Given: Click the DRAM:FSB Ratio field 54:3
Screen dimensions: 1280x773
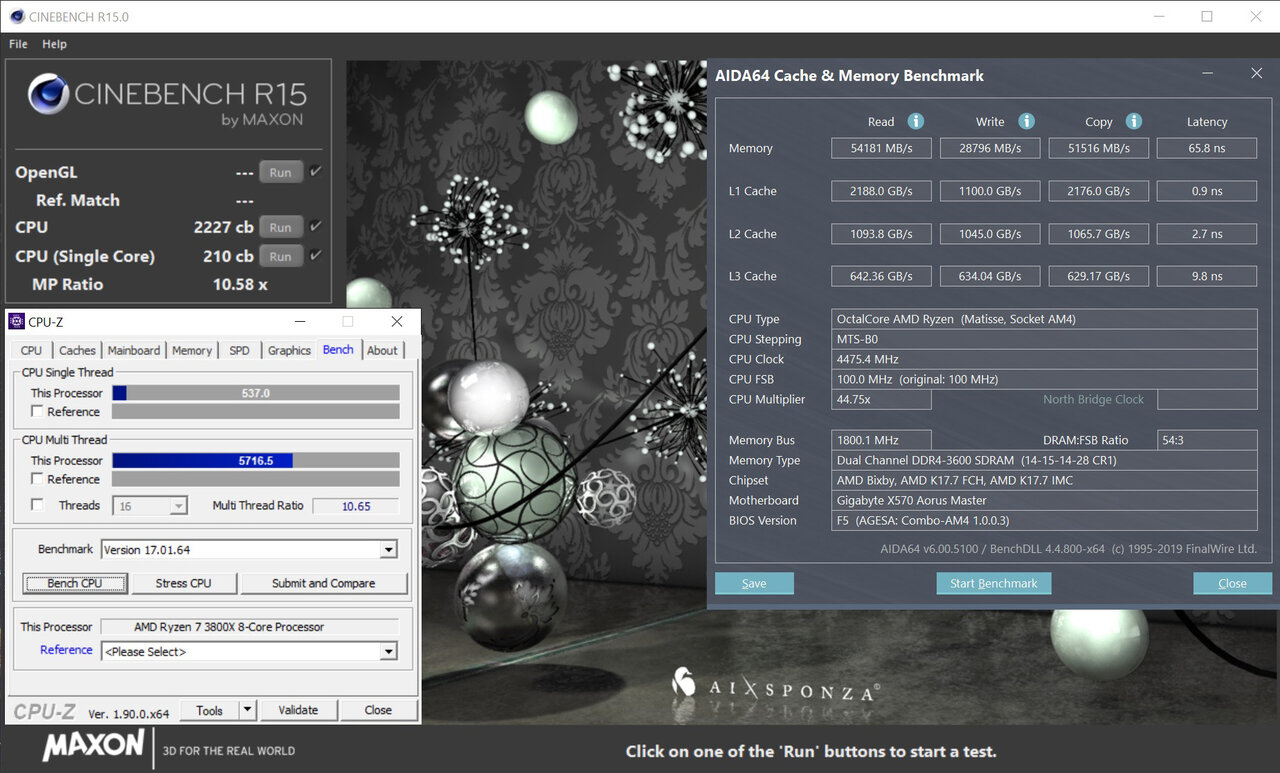Looking at the screenshot, I should tap(1207, 440).
